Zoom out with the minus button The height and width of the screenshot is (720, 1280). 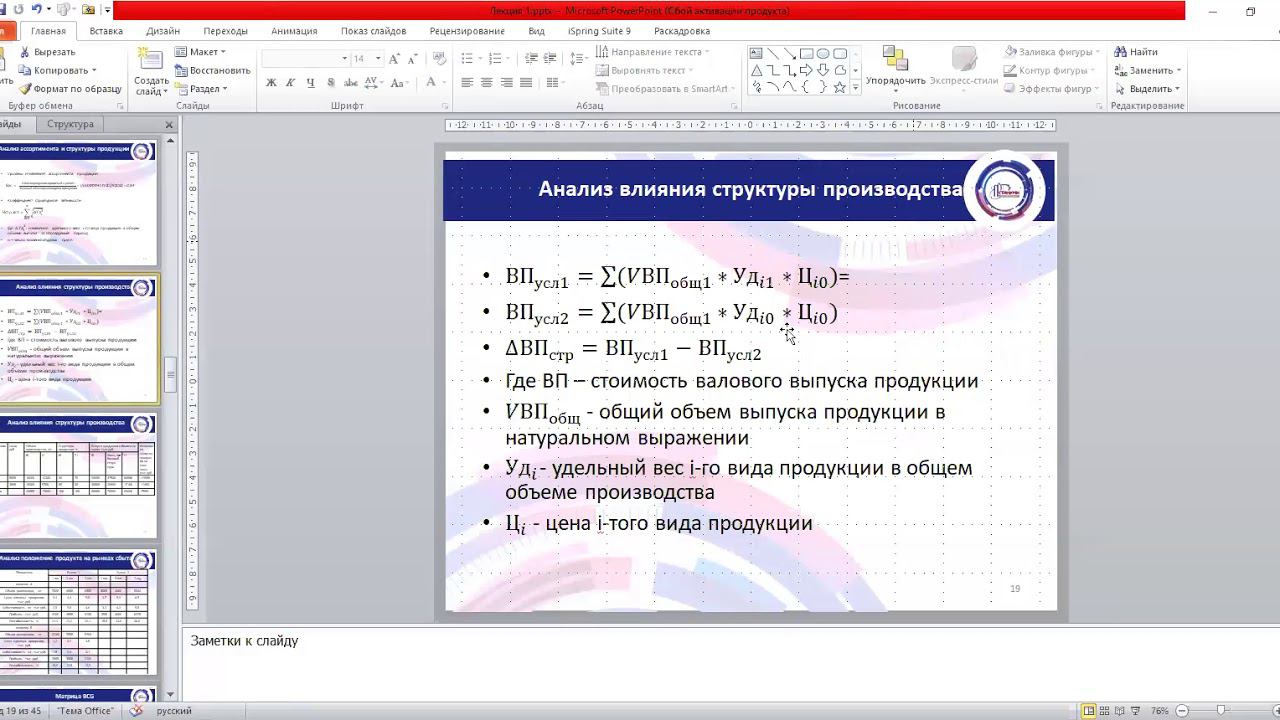point(1181,711)
